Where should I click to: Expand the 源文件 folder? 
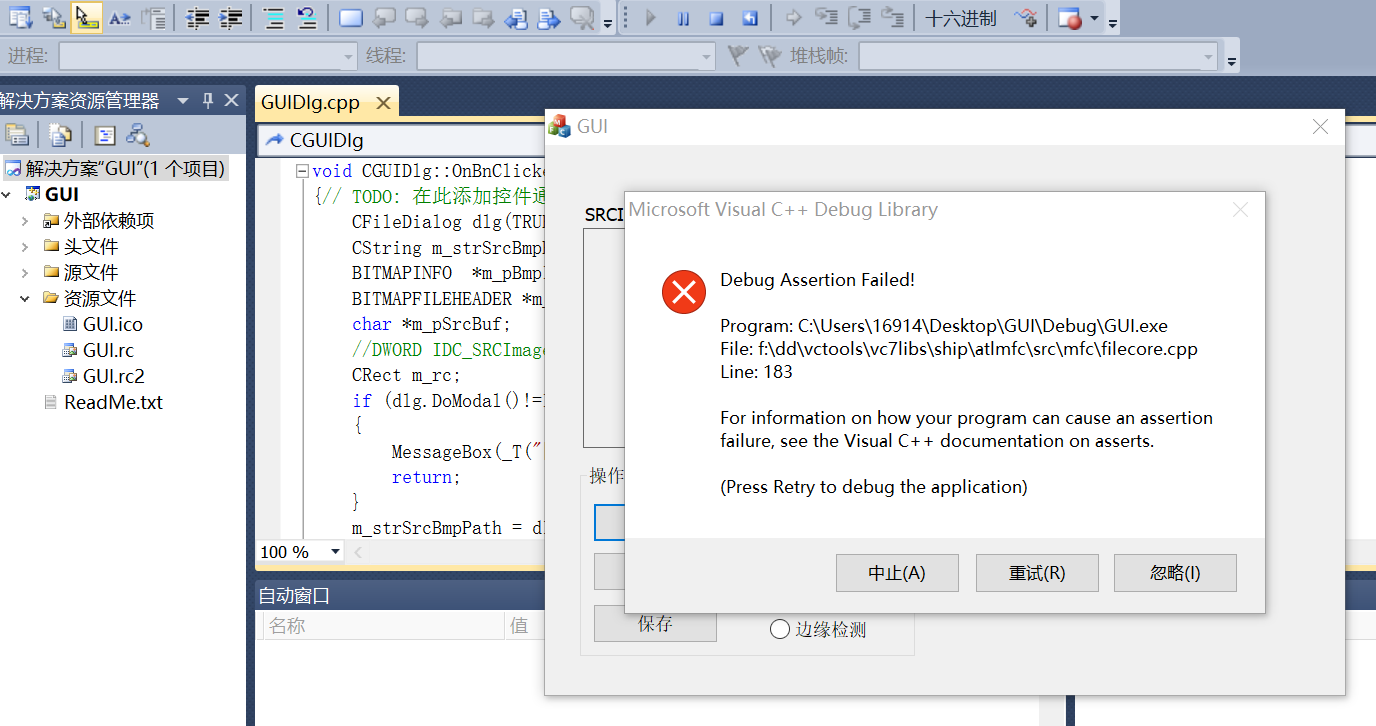[x=25, y=272]
